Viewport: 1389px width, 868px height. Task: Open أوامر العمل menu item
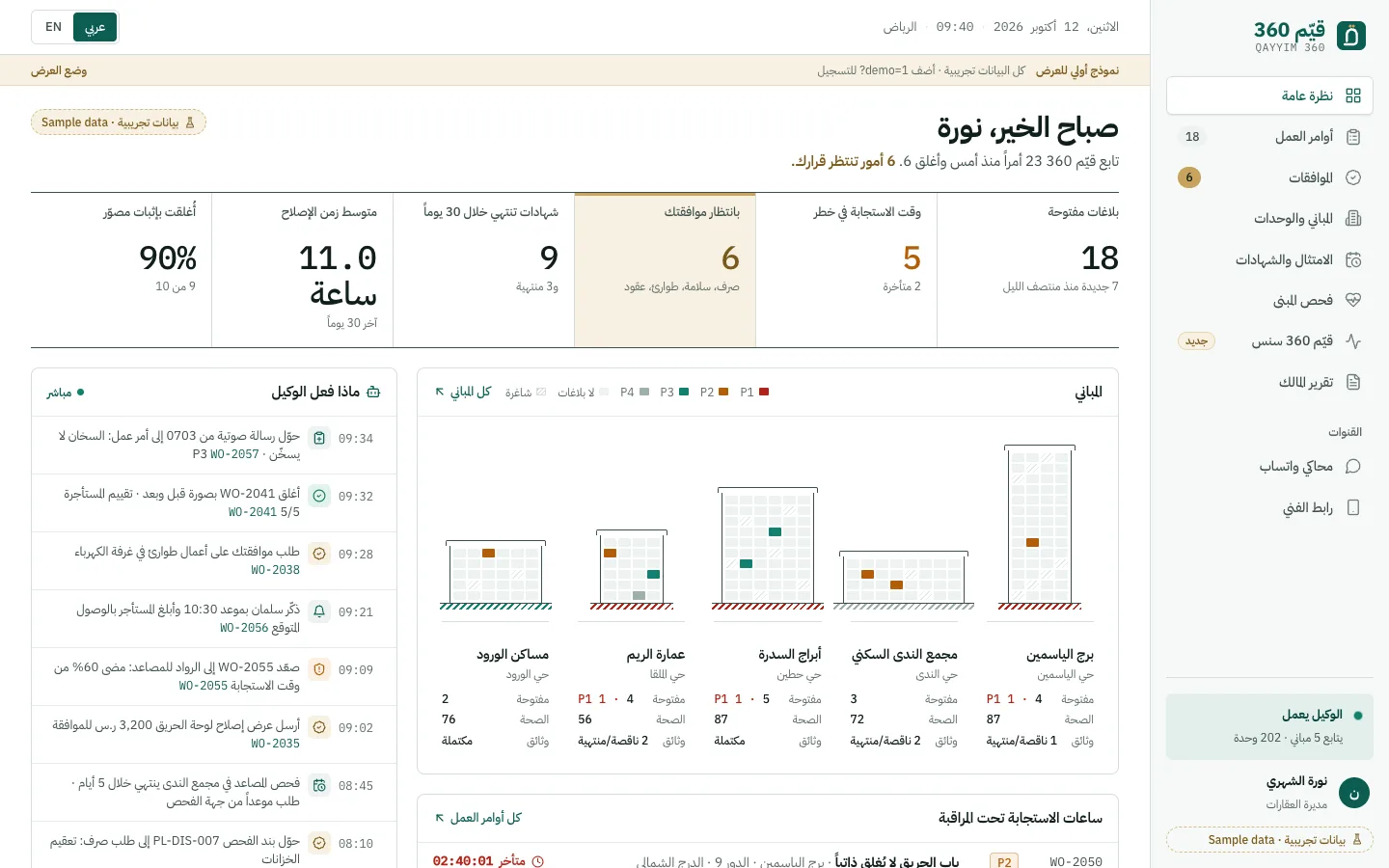tap(1269, 137)
